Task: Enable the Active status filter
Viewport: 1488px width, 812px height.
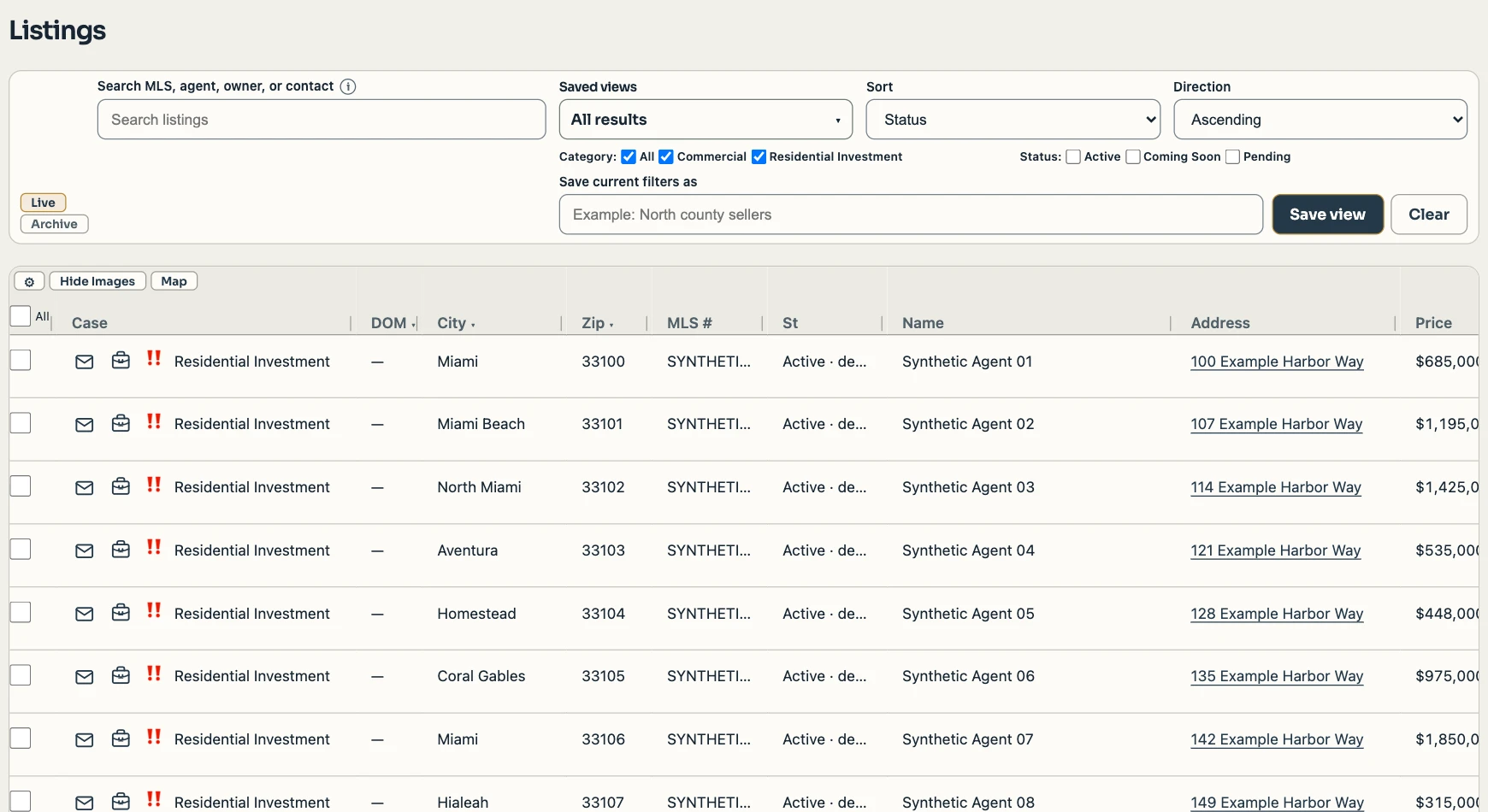Action: tap(1073, 156)
